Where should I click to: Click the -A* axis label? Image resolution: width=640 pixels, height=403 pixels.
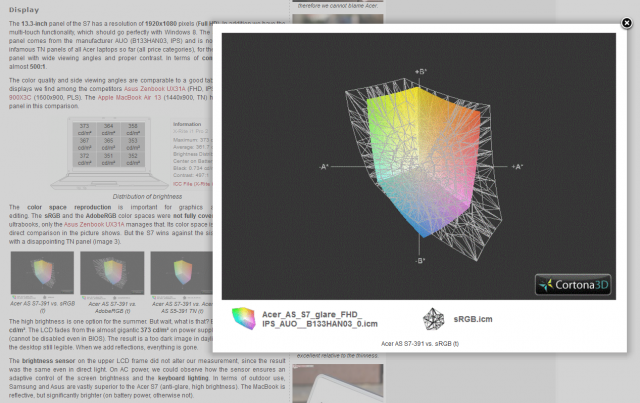(324, 167)
